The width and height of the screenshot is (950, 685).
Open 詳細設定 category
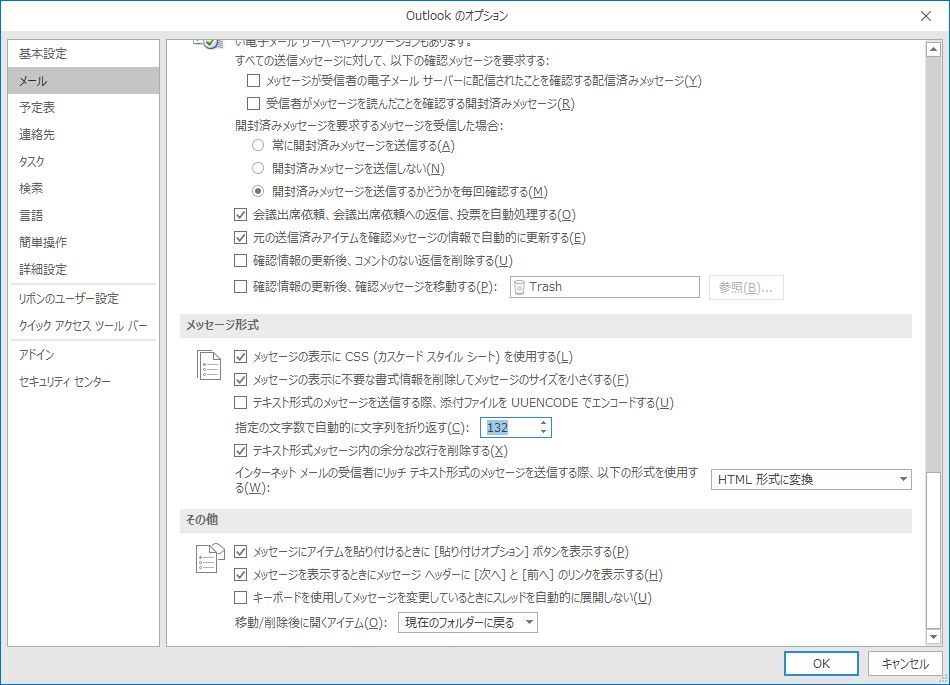click(84, 270)
